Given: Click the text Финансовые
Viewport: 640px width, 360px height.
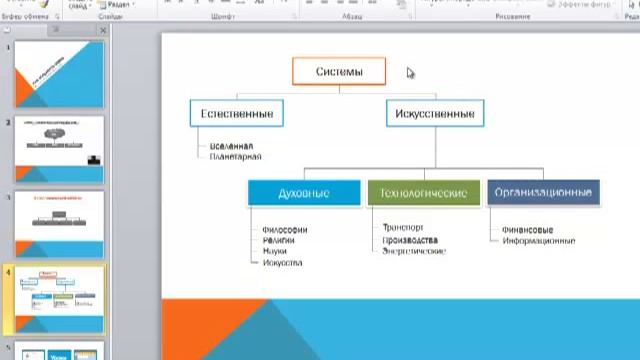Looking at the screenshot, I should coord(528,230).
